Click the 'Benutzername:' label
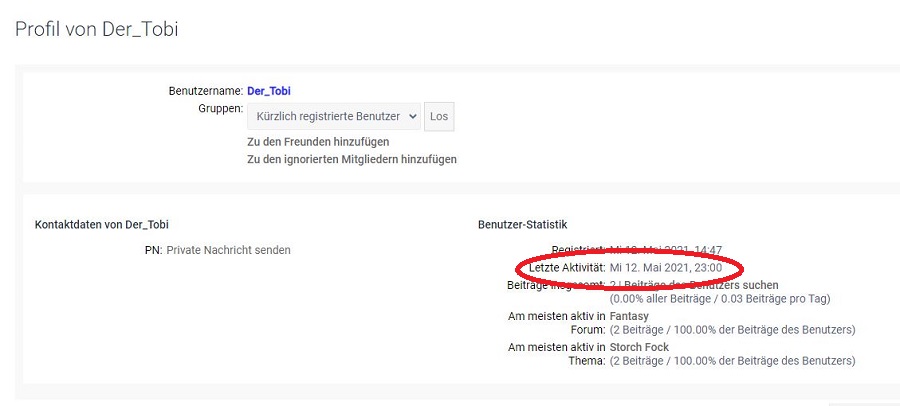This screenshot has height=406, width=900. [206, 91]
